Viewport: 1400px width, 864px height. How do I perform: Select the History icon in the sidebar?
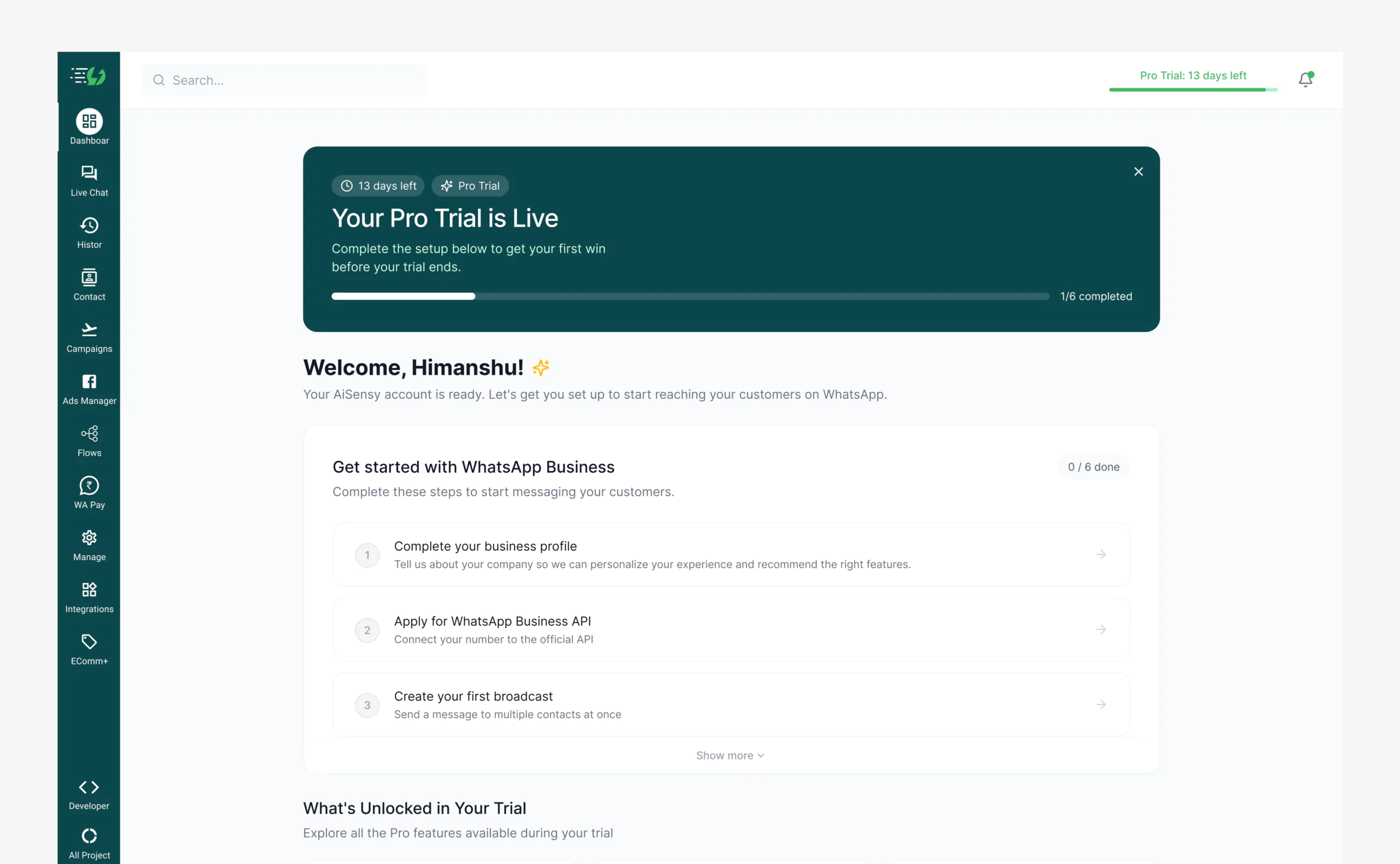(89, 232)
